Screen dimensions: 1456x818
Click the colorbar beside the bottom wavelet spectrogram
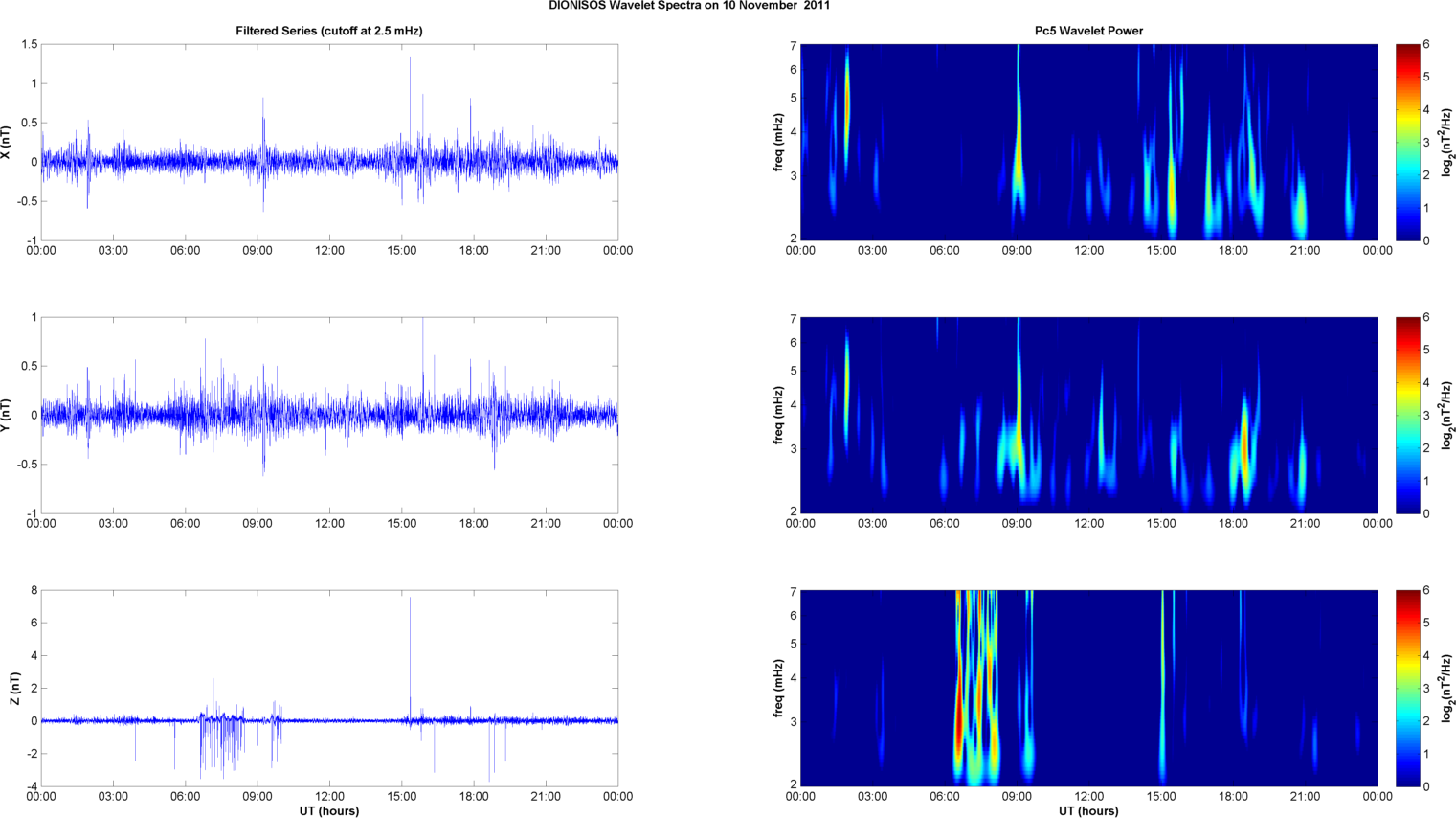coord(1407,689)
